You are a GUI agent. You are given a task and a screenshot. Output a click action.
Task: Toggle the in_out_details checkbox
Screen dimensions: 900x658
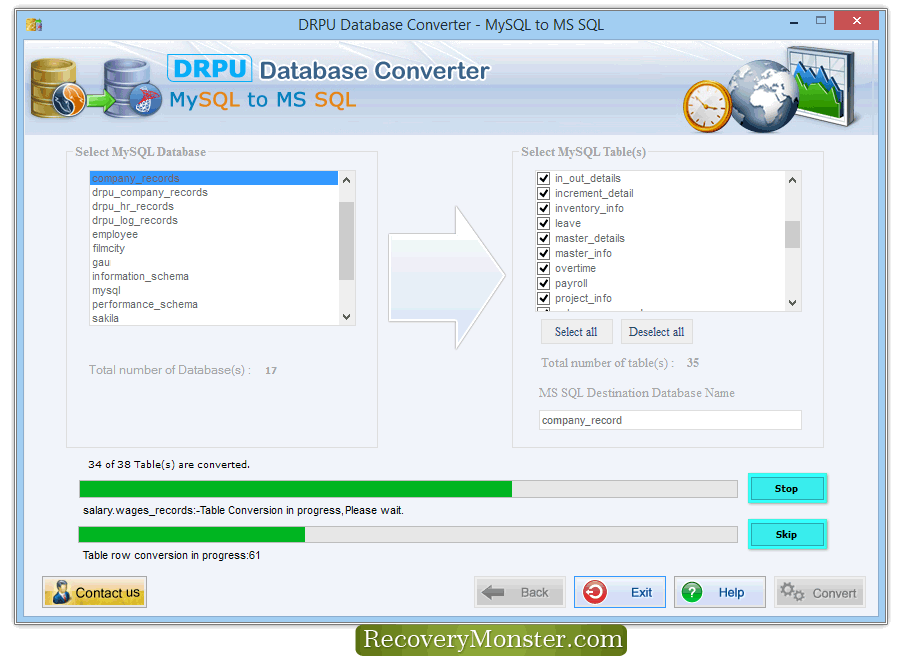544,178
